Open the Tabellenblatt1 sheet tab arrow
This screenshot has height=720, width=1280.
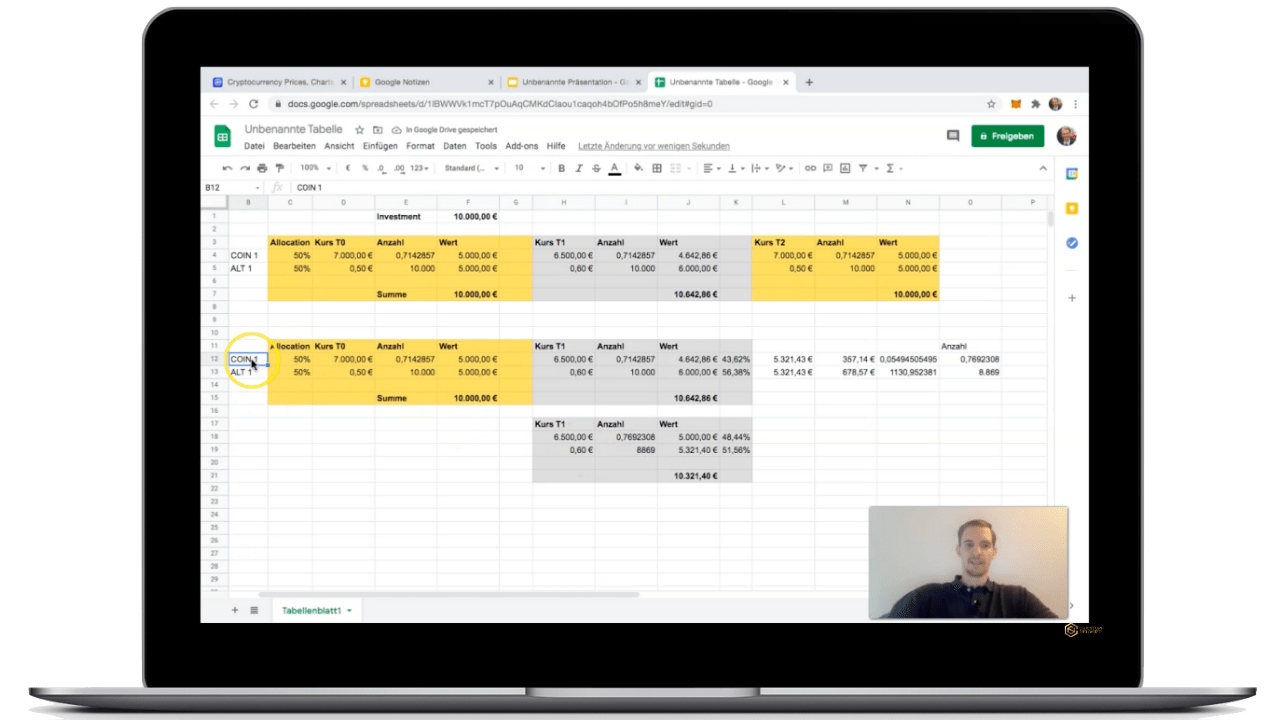point(349,610)
